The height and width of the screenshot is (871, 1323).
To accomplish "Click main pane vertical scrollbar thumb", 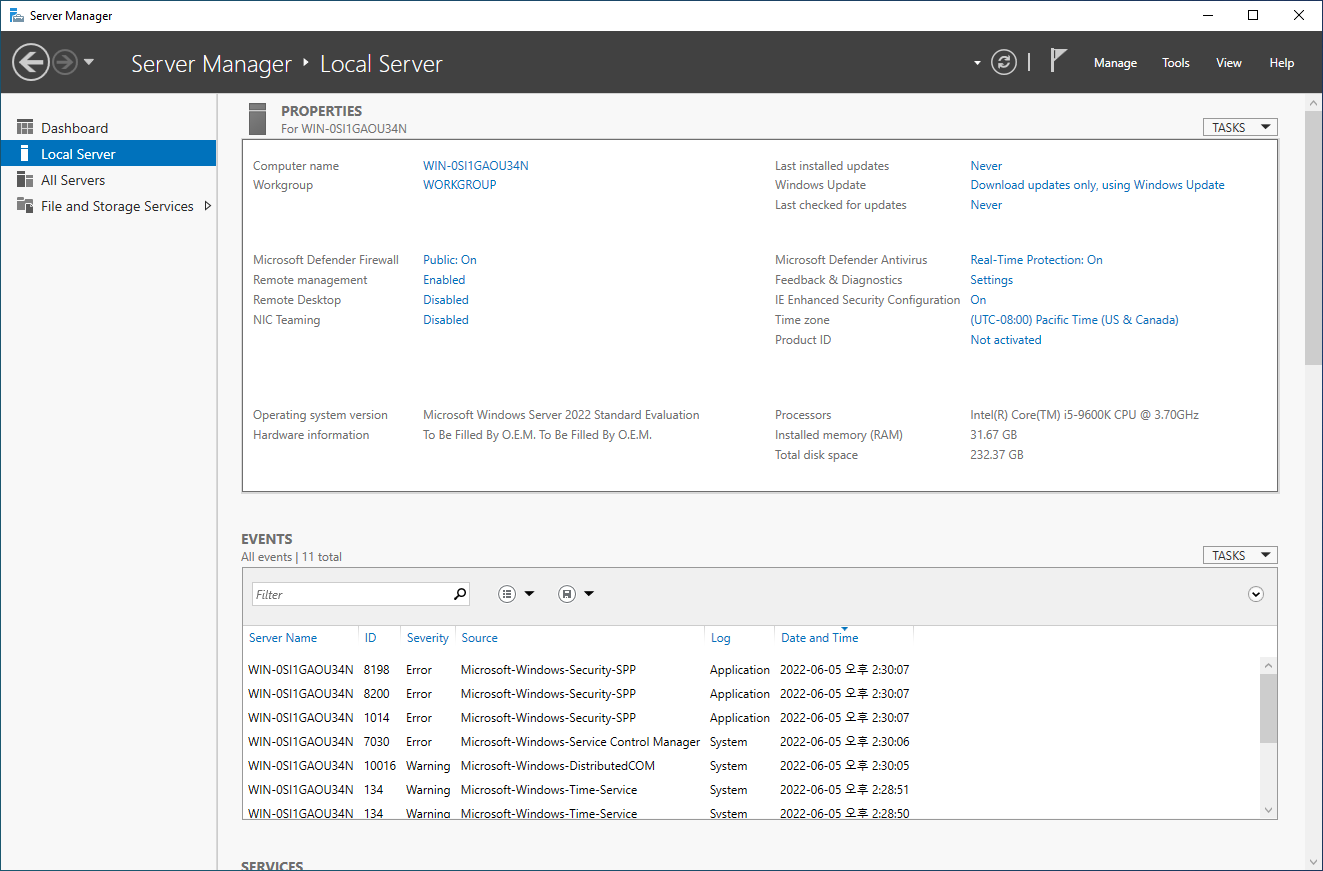I will [1314, 240].
